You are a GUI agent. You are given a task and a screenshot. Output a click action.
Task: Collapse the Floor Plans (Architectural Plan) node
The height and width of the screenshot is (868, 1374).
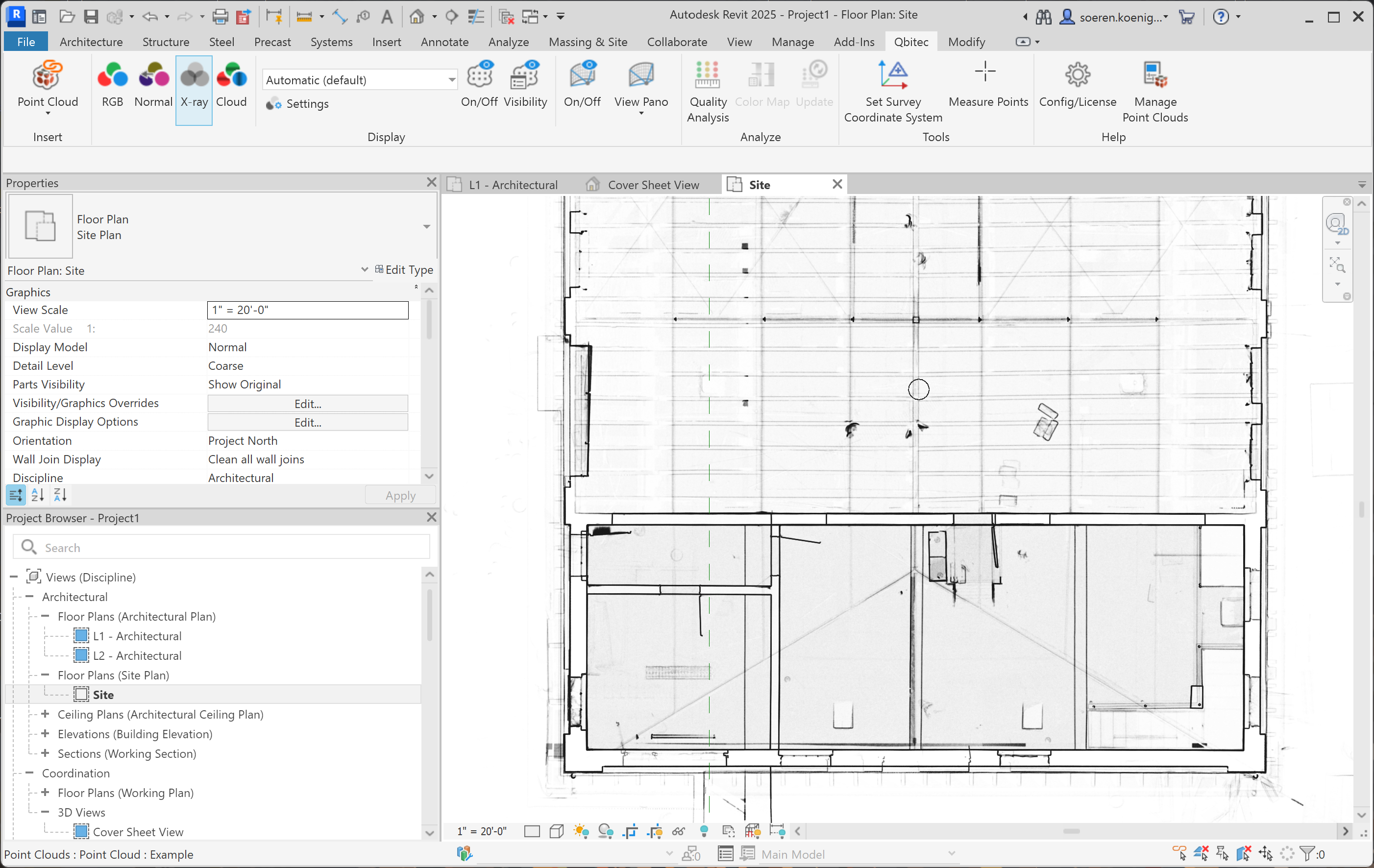coord(46,616)
